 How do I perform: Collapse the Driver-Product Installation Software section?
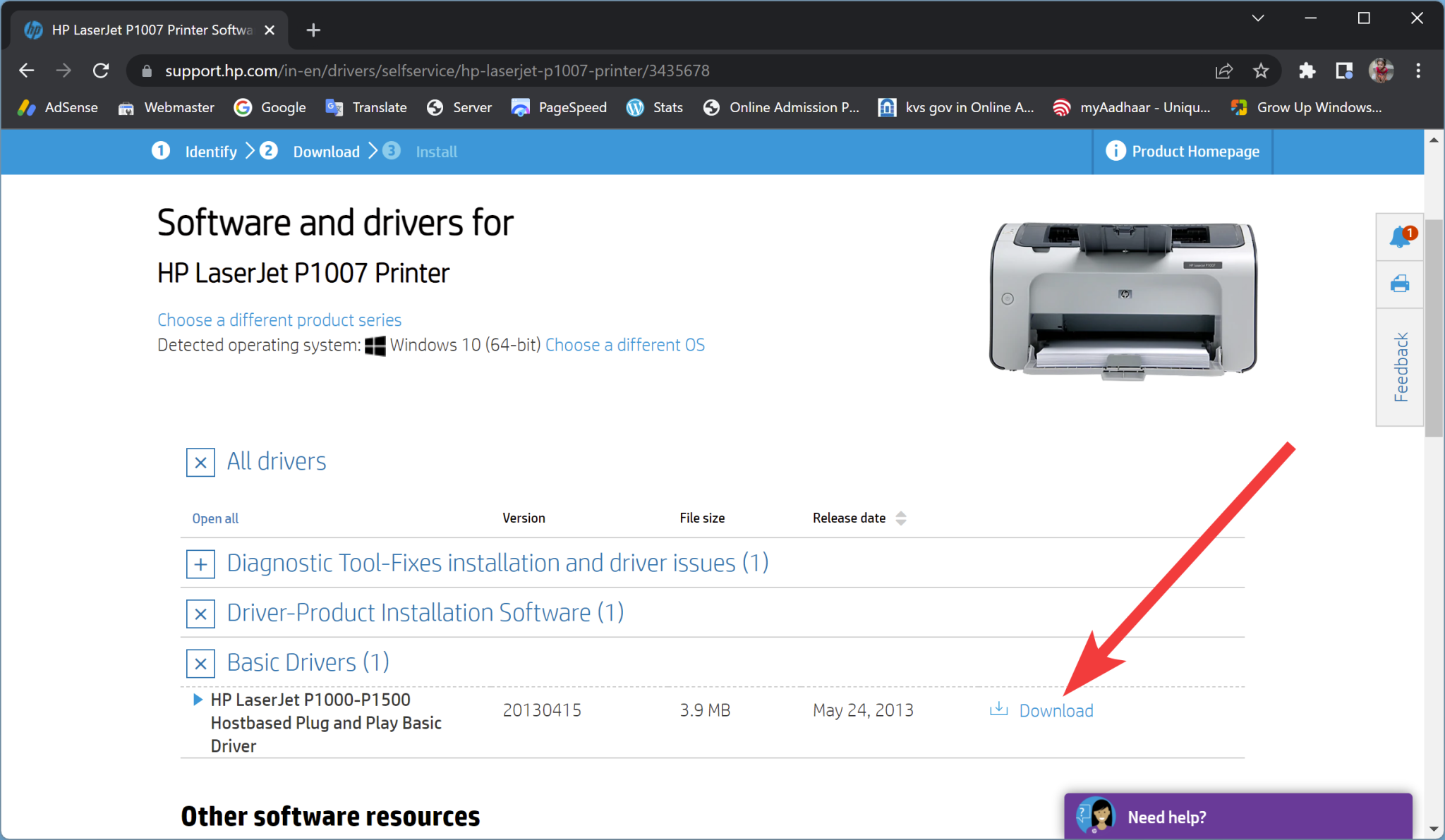pyautogui.click(x=200, y=613)
